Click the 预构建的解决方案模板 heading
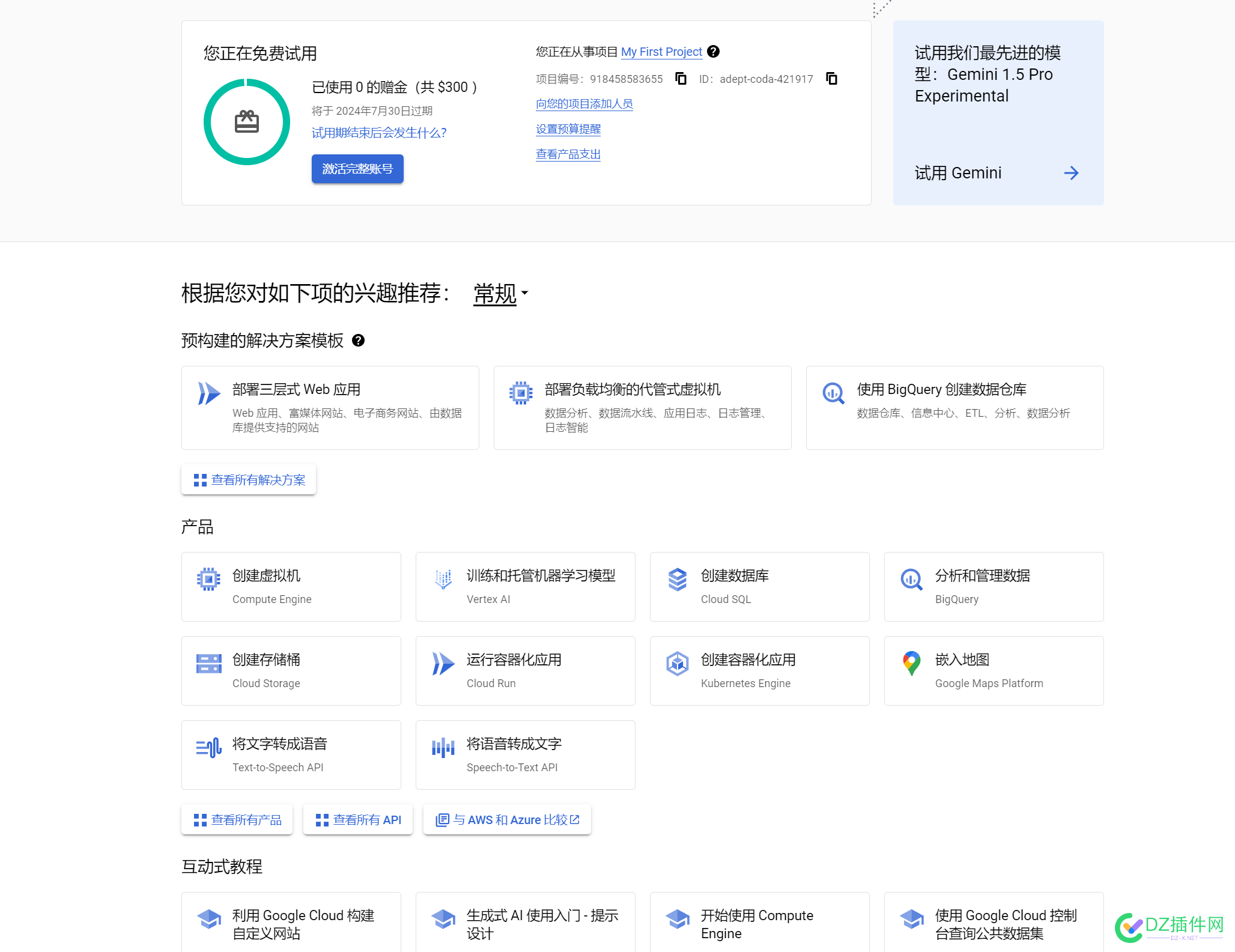Screen dimensions: 1235x952 click(262, 341)
